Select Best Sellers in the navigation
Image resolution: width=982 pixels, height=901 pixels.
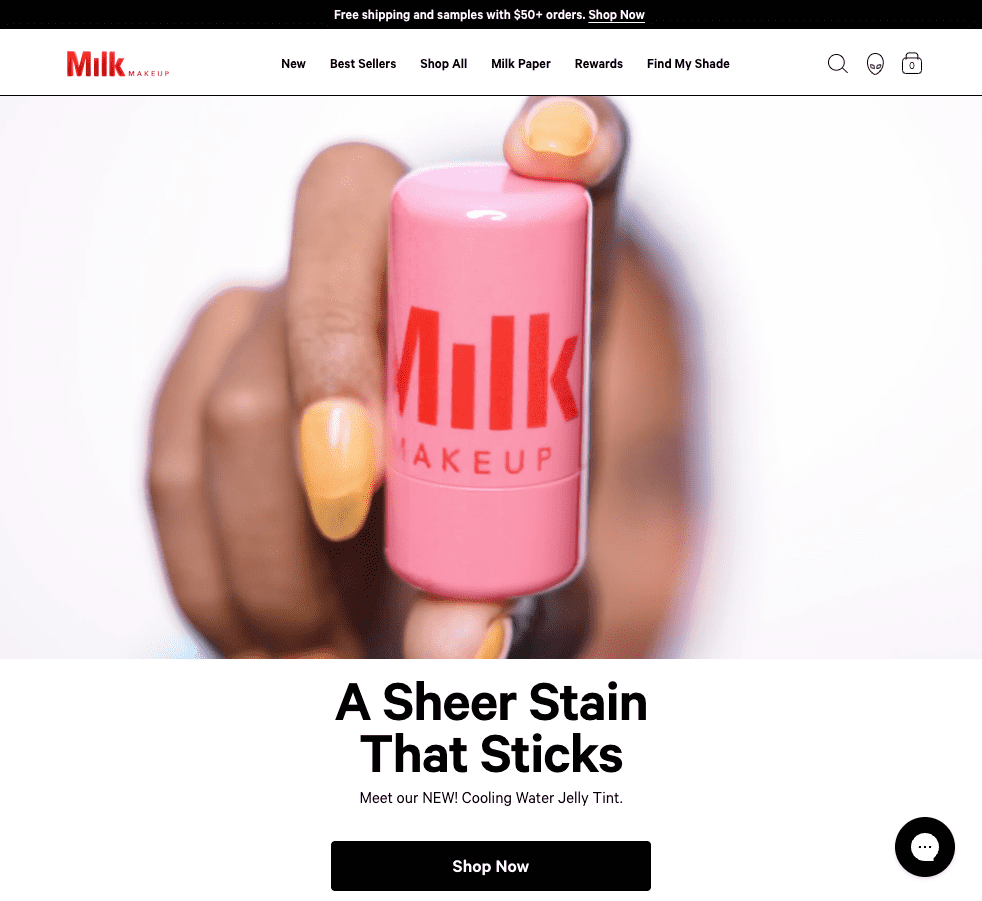(x=363, y=64)
